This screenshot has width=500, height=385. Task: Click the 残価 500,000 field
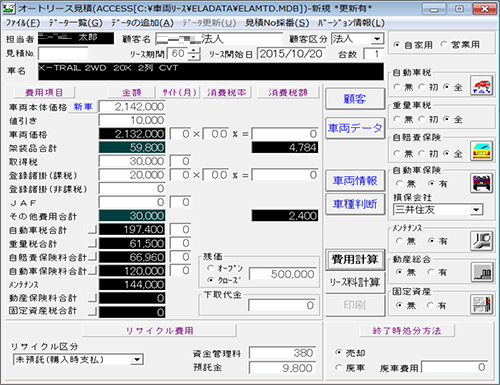pyautogui.click(x=282, y=274)
